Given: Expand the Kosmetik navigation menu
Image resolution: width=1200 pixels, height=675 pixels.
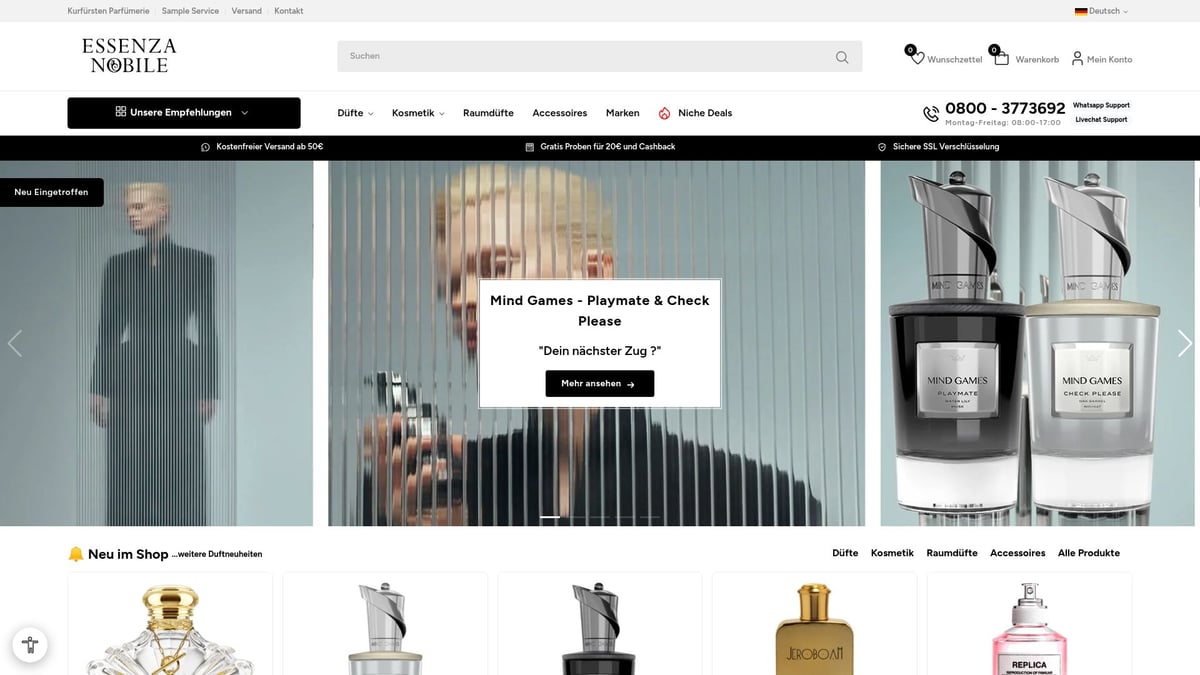Looking at the screenshot, I should 418,113.
